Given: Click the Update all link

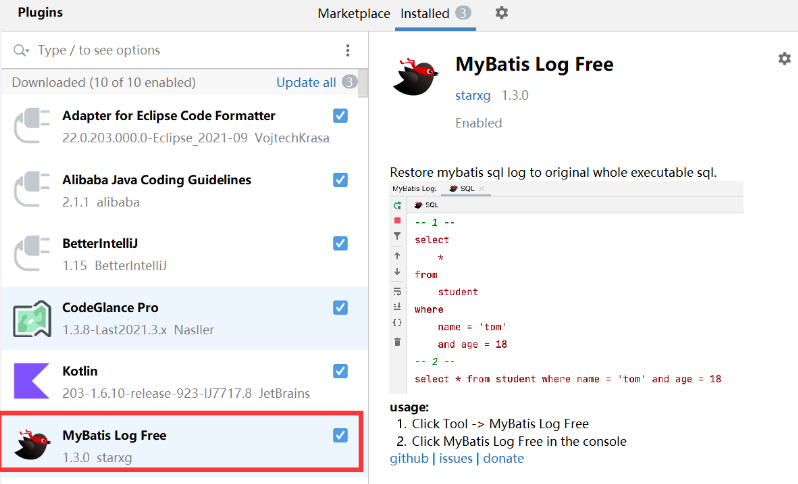Looking at the screenshot, I should (306, 82).
